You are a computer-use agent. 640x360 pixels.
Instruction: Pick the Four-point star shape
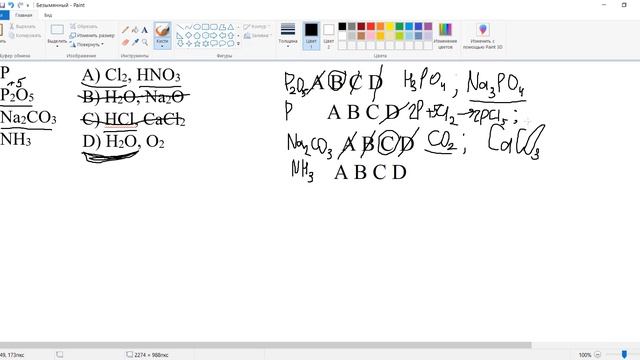[188, 44]
